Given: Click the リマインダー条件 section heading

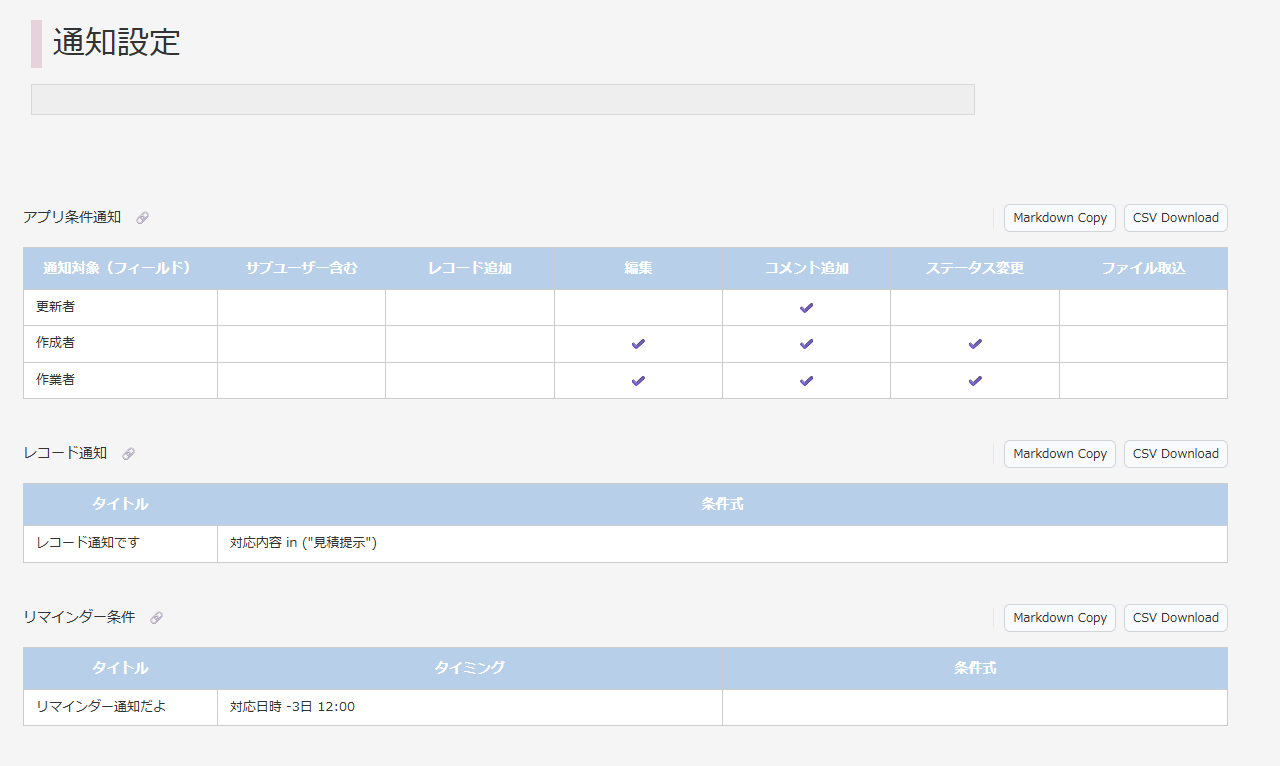Looking at the screenshot, I should (79, 617).
